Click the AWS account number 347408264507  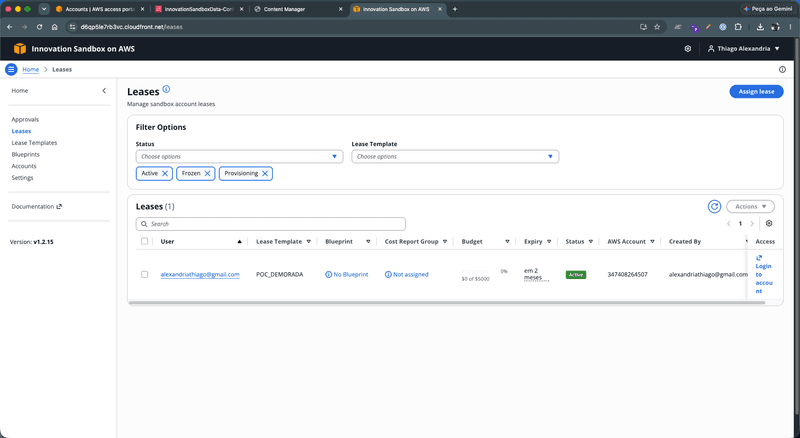pyautogui.click(x=627, y=275)
